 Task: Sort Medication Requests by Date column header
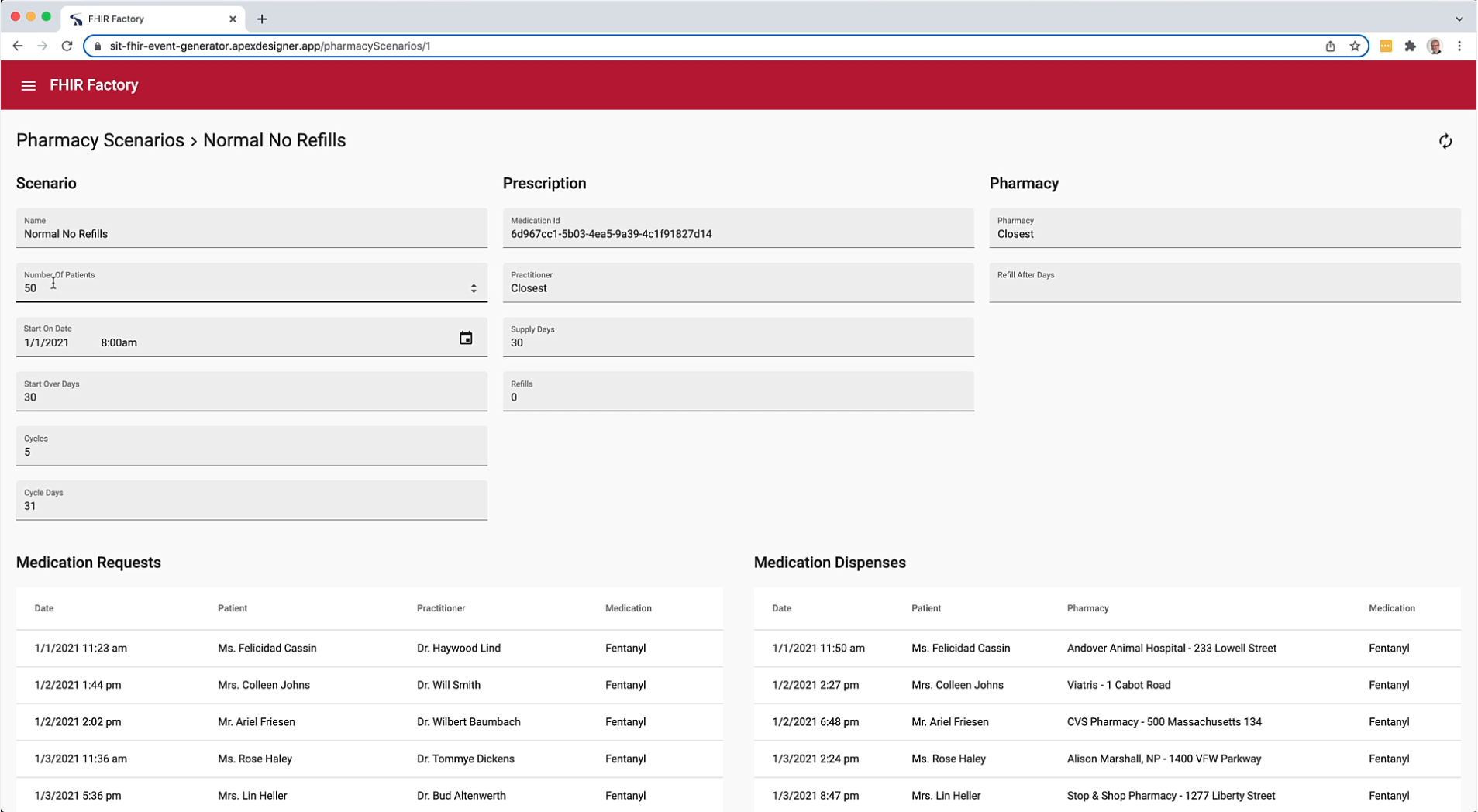[x=44, y=608]
